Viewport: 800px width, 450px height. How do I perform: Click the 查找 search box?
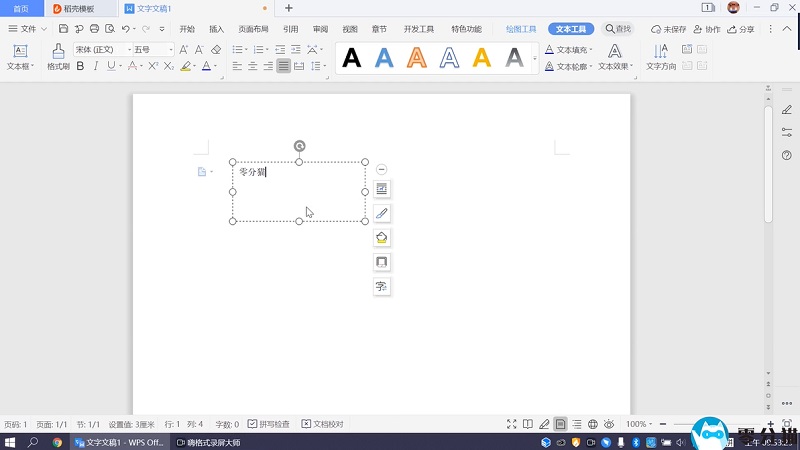pyautogui.click(x=618, y=29)
